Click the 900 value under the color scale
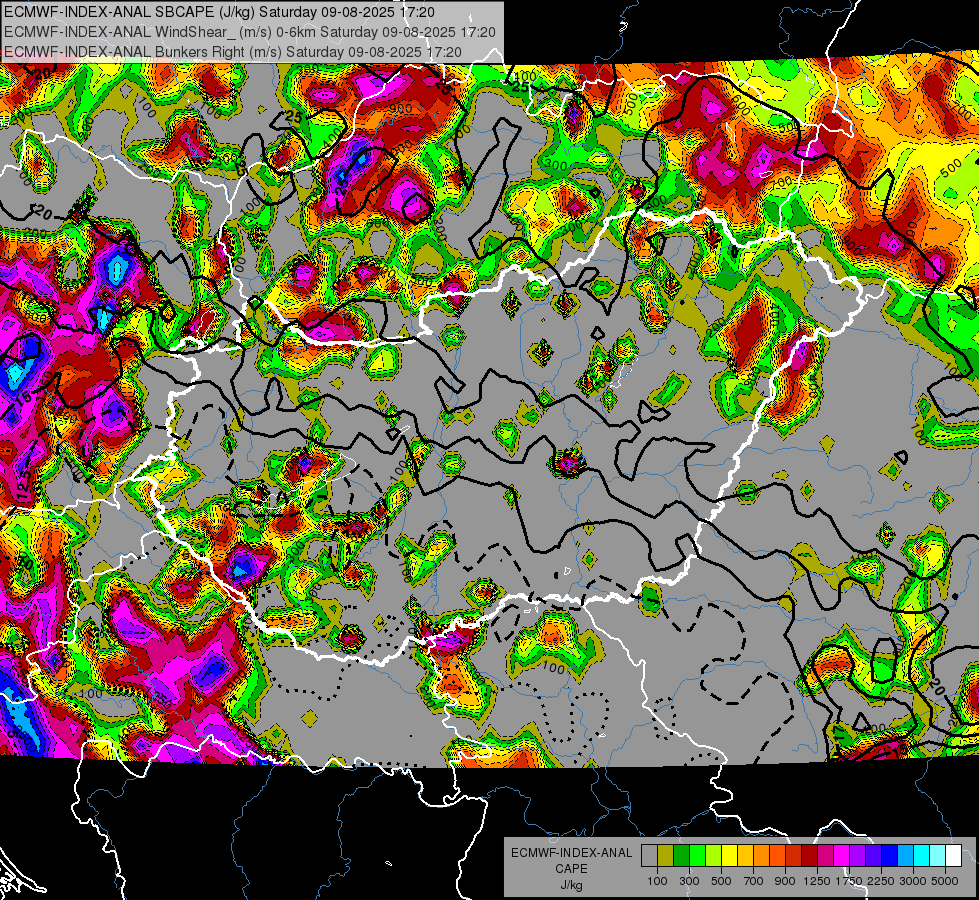This screenshot has width=979, height=900. point(785,881)
